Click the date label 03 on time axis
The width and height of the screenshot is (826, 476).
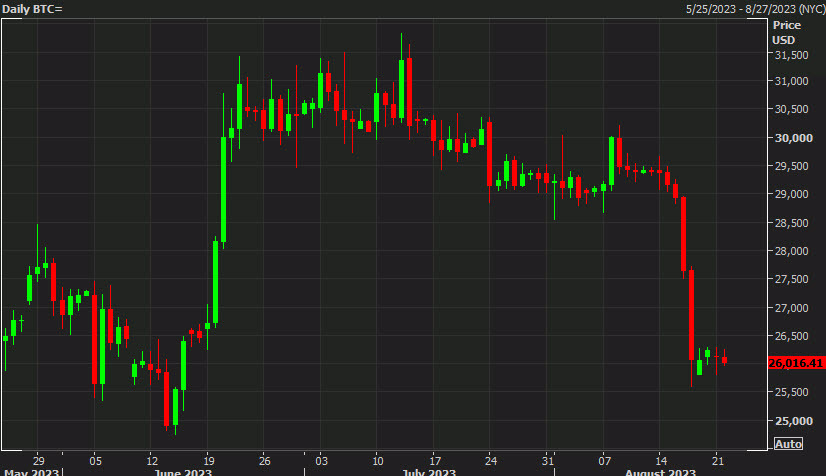click(321, 461)
